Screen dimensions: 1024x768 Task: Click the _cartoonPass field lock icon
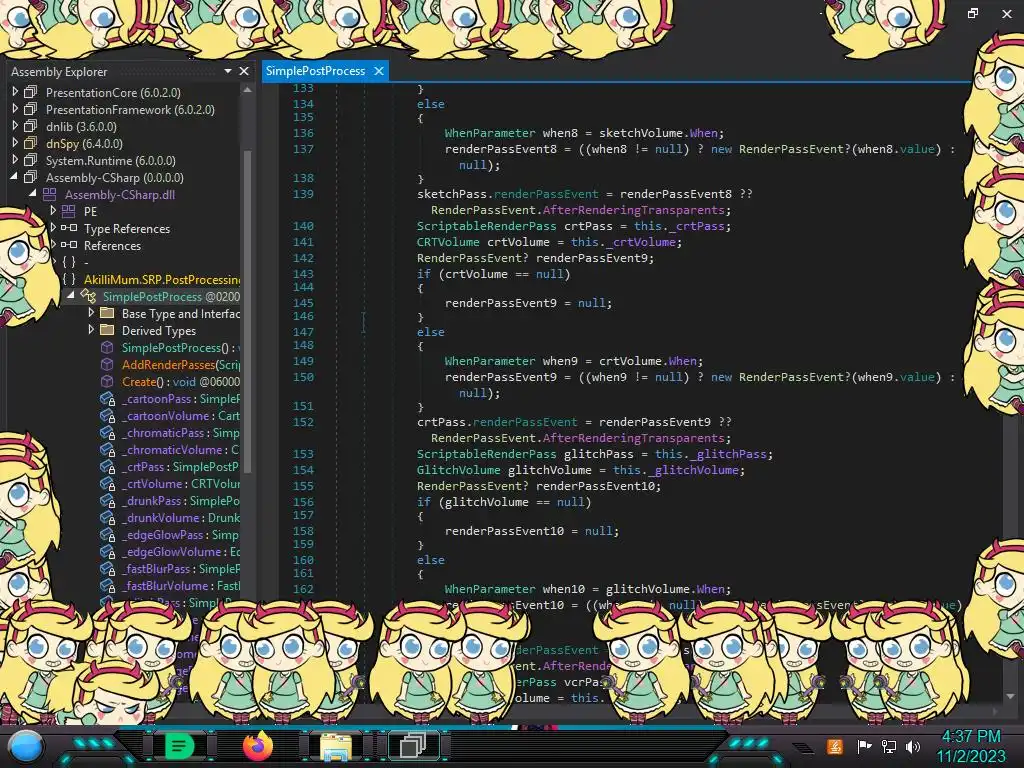point(107,399)
